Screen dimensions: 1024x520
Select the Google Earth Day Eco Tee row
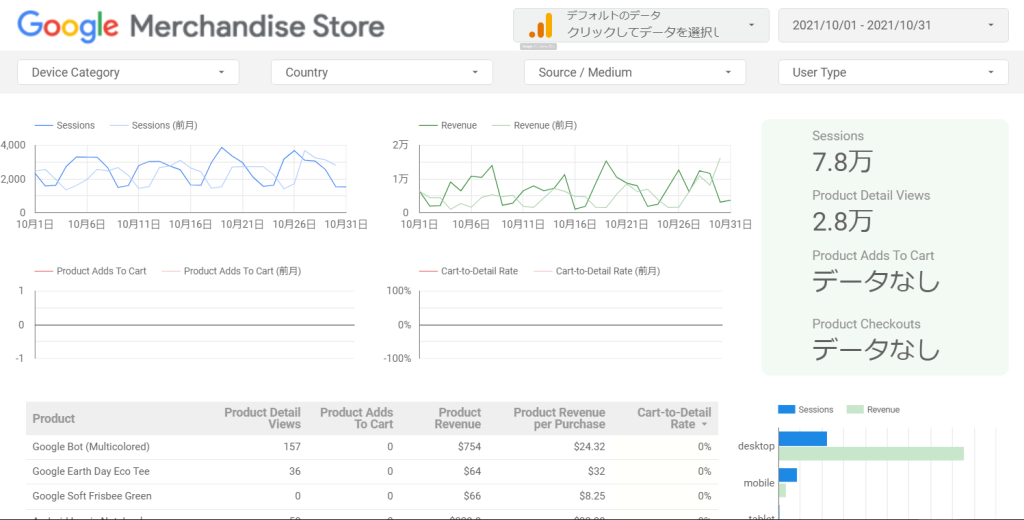pyautogui.click(x=372, y=472)
